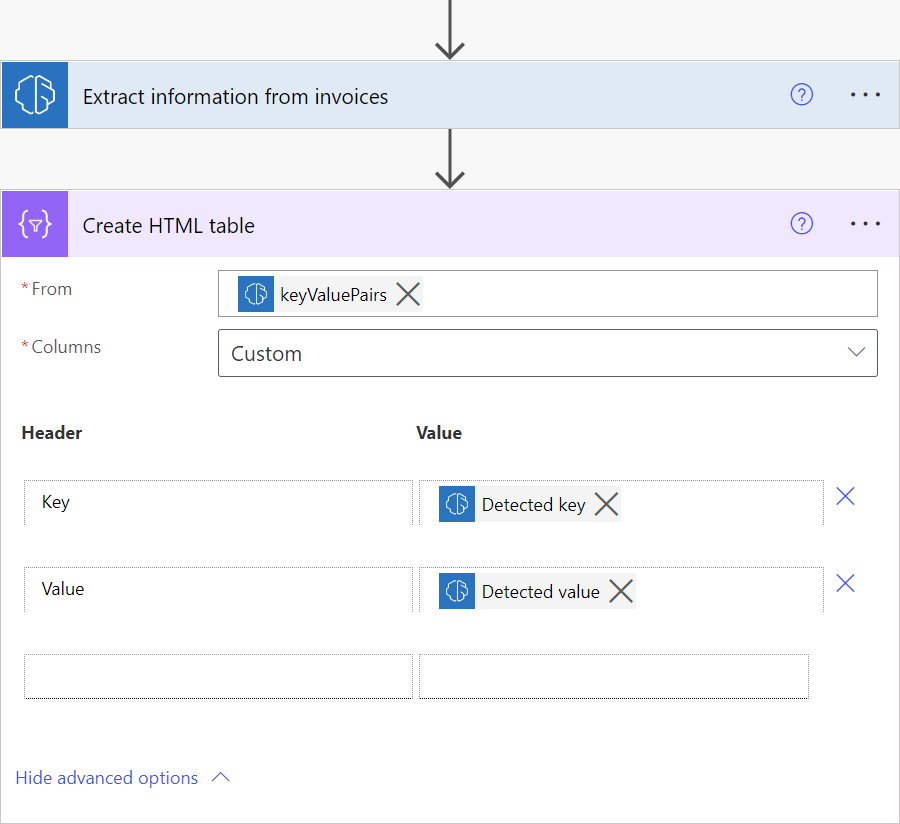This screenshot has height=824, width=900.
Task: Click the AI Builder icon inside the keyValuePairs token
Action: coord(256,293)
